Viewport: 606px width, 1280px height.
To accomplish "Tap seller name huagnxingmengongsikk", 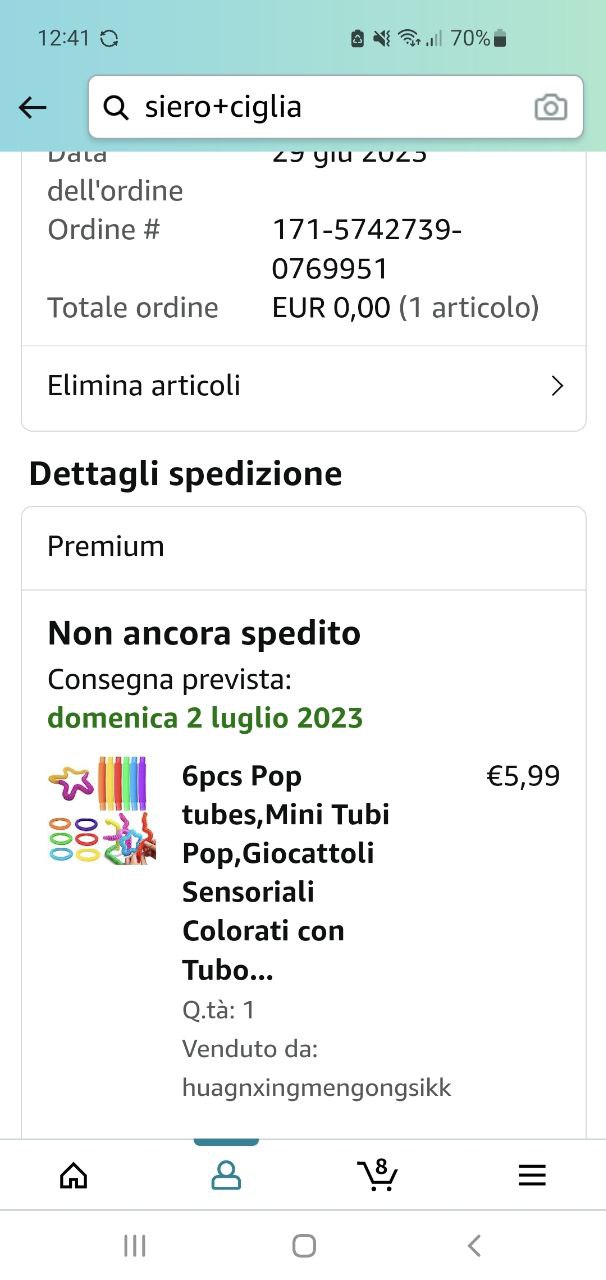I will (x=316, y=1088).
